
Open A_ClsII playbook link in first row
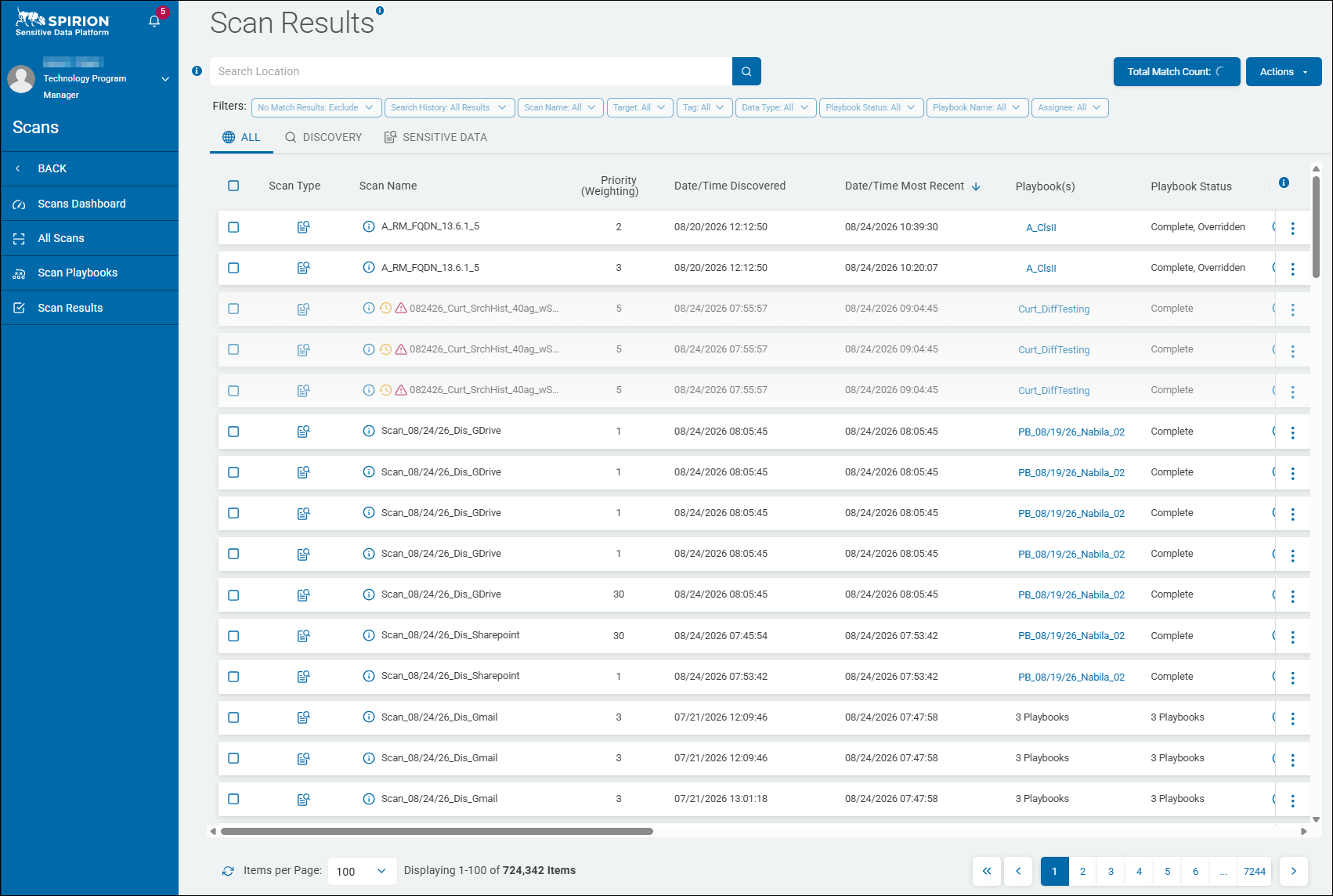1041,228
